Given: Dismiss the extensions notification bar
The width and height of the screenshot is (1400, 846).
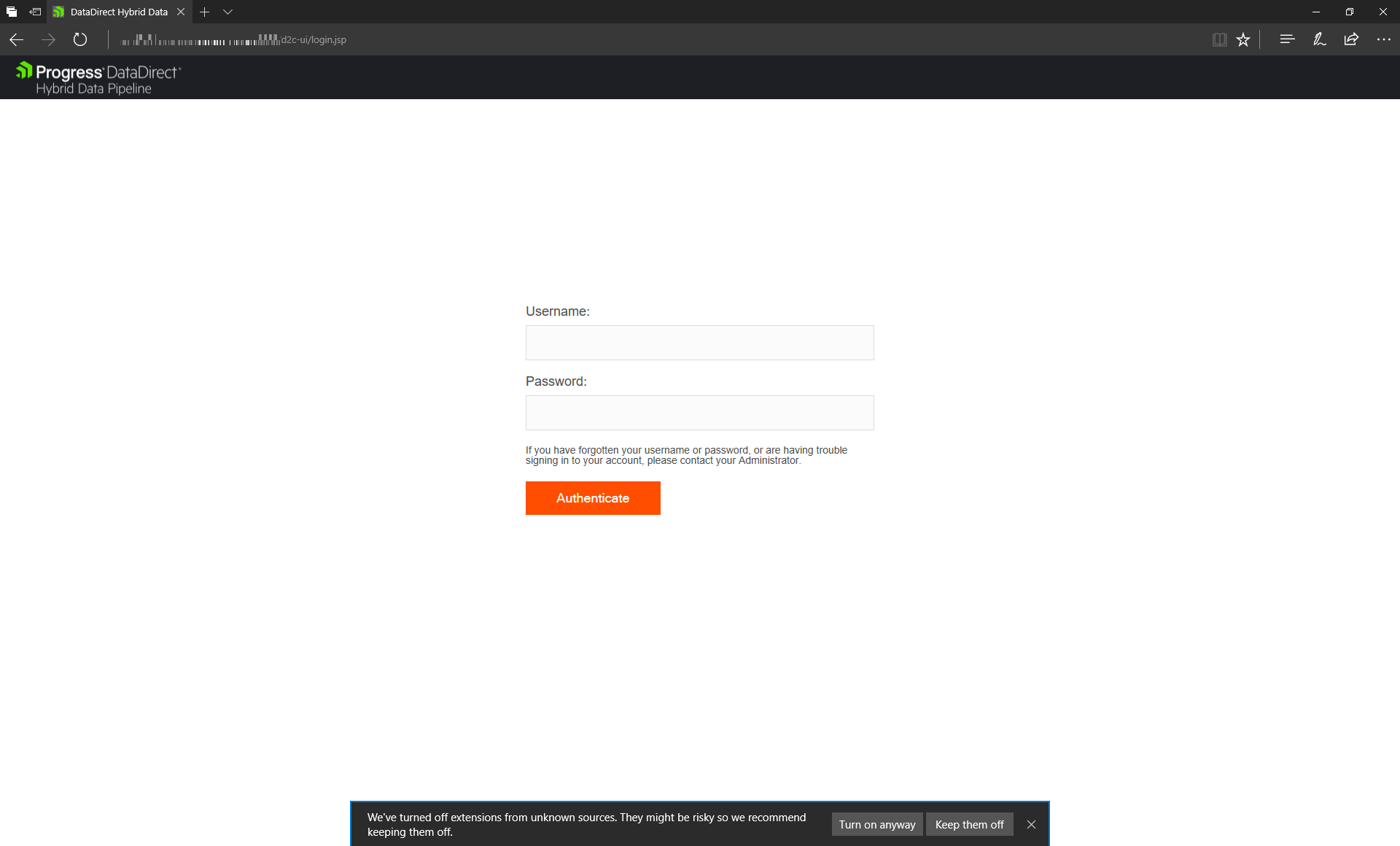Looking at the screenshot, I should [x=1031, y=825].
